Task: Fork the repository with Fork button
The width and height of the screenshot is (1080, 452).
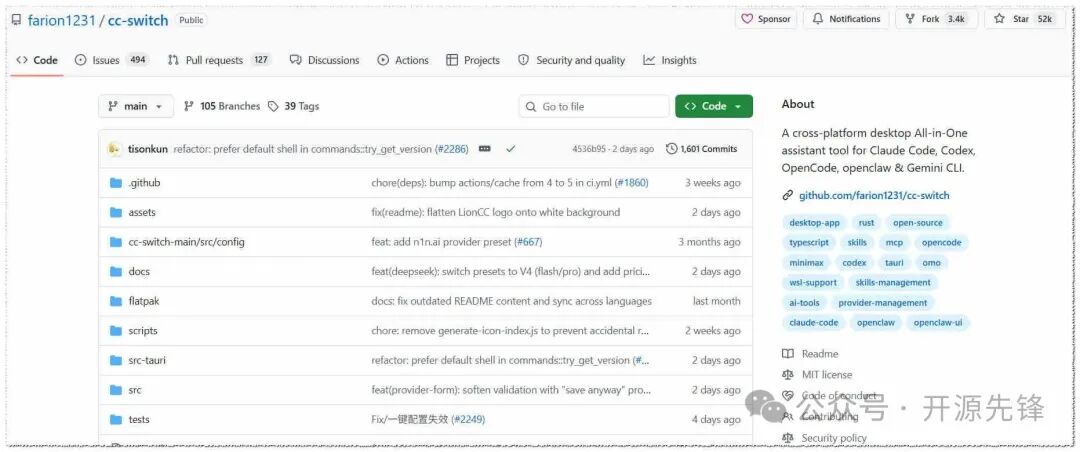Action: coord(935,19)
